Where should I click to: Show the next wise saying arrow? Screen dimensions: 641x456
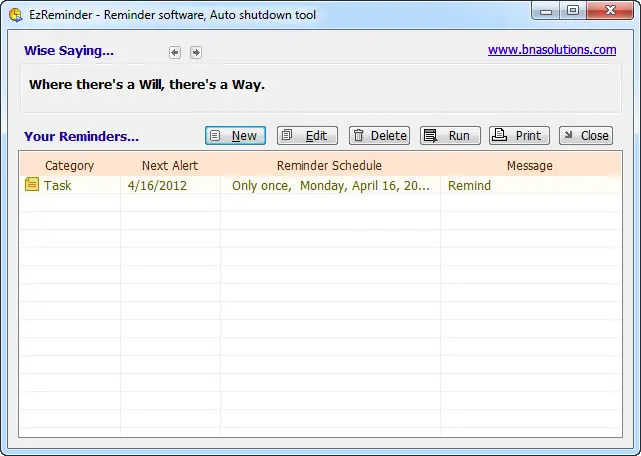[x=196, y=52]
